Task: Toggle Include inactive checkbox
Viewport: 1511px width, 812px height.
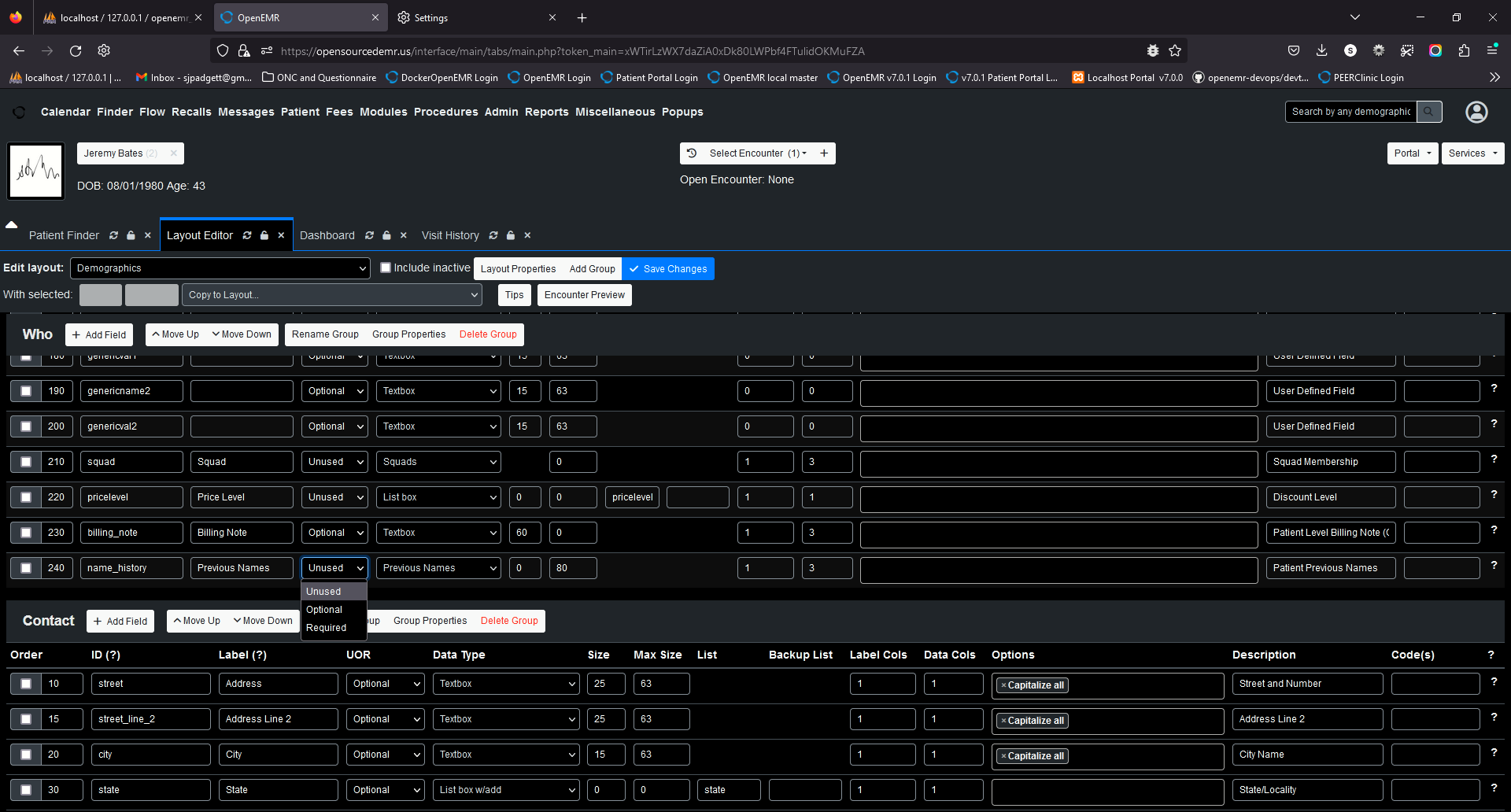Action: (x=386, y=268)
